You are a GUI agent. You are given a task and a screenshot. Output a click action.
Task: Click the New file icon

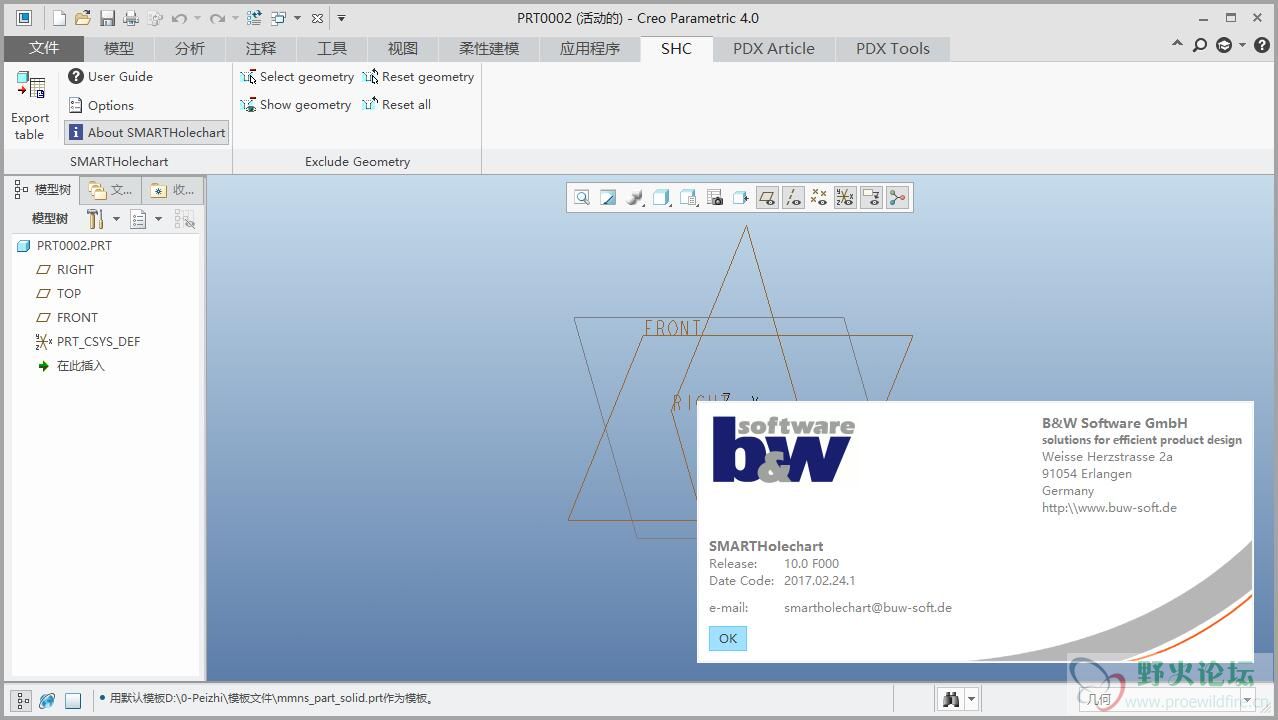point(59,18)
